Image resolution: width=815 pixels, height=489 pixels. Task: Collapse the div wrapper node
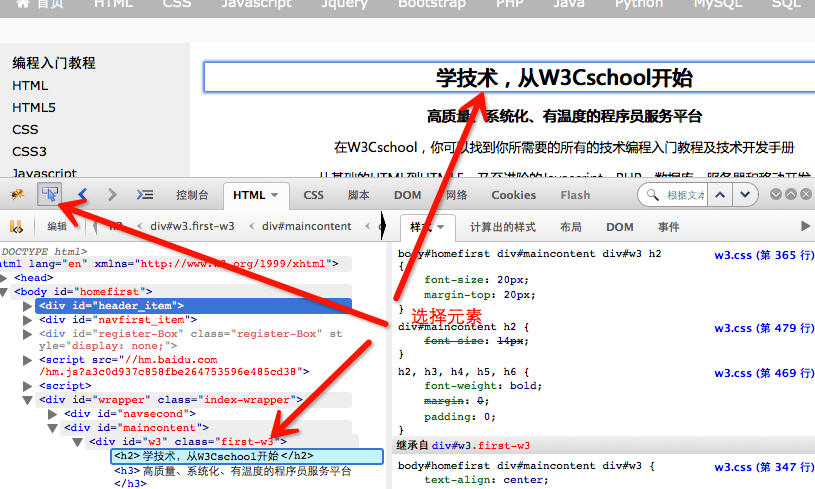28,400
